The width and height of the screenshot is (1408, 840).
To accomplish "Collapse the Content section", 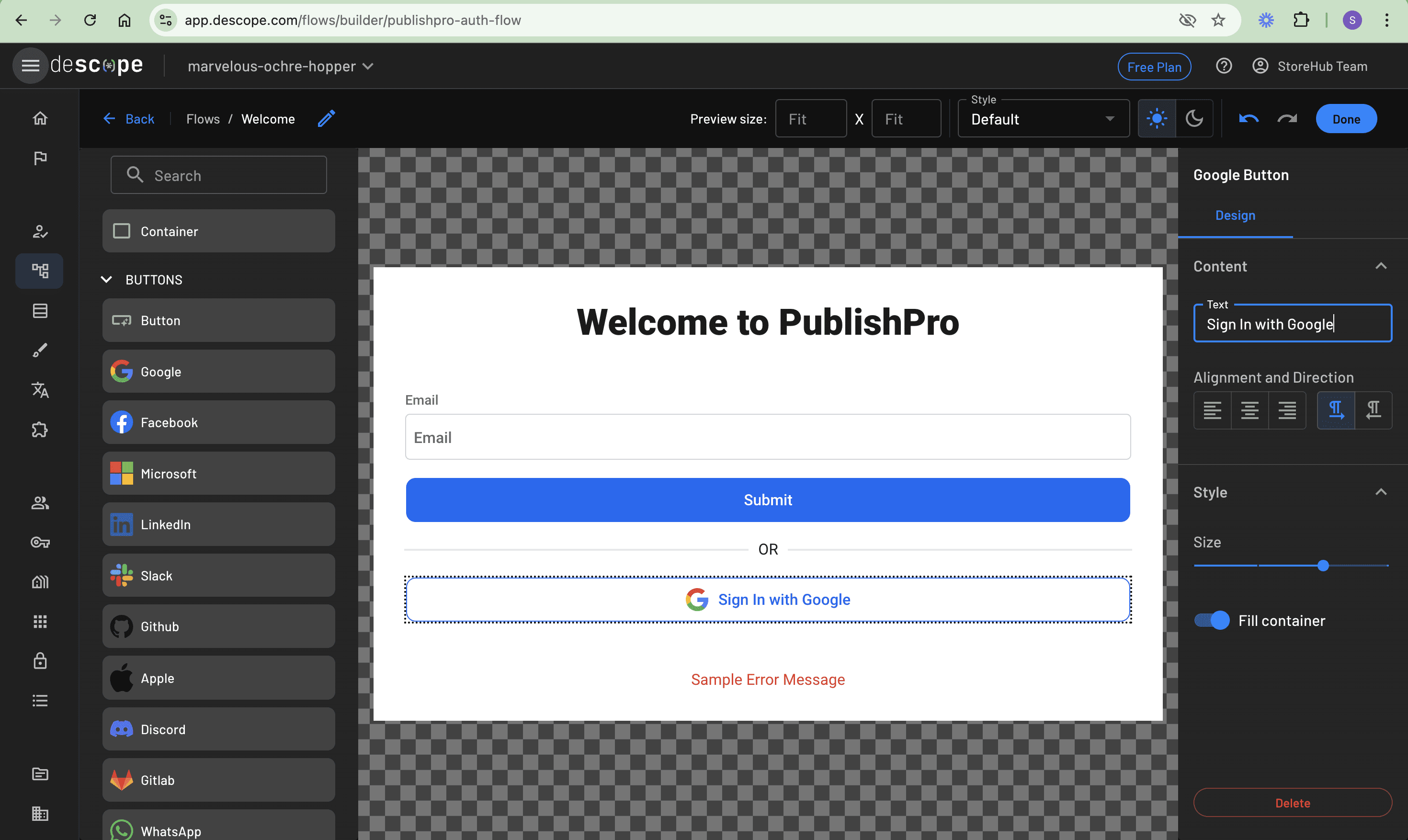I will (1381, 266).
